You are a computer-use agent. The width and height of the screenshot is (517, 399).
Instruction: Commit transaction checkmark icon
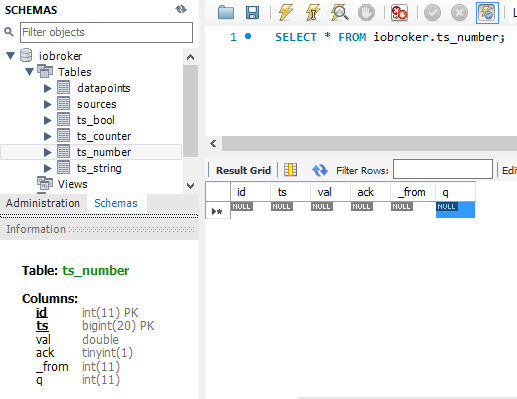coord(432,13)
